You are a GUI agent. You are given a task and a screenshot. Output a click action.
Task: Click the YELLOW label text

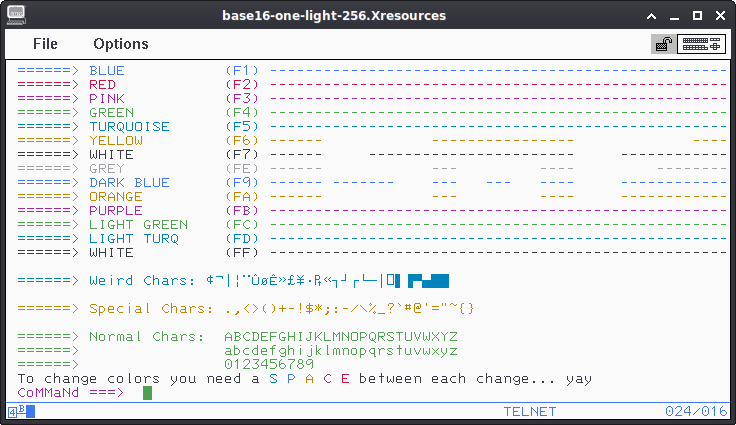[x=116, y=140]
